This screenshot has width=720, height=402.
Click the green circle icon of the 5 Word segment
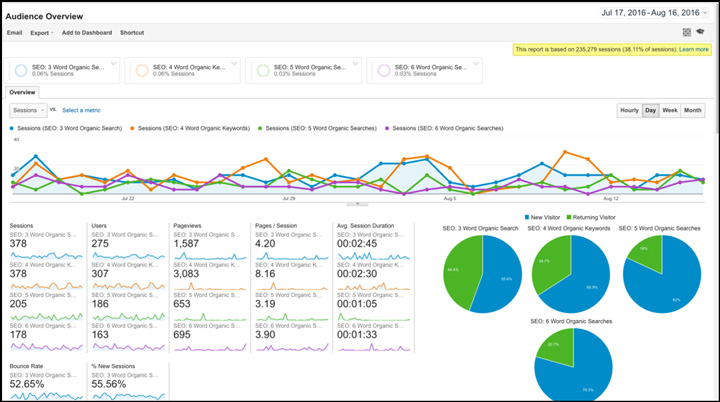click(262, 70)
